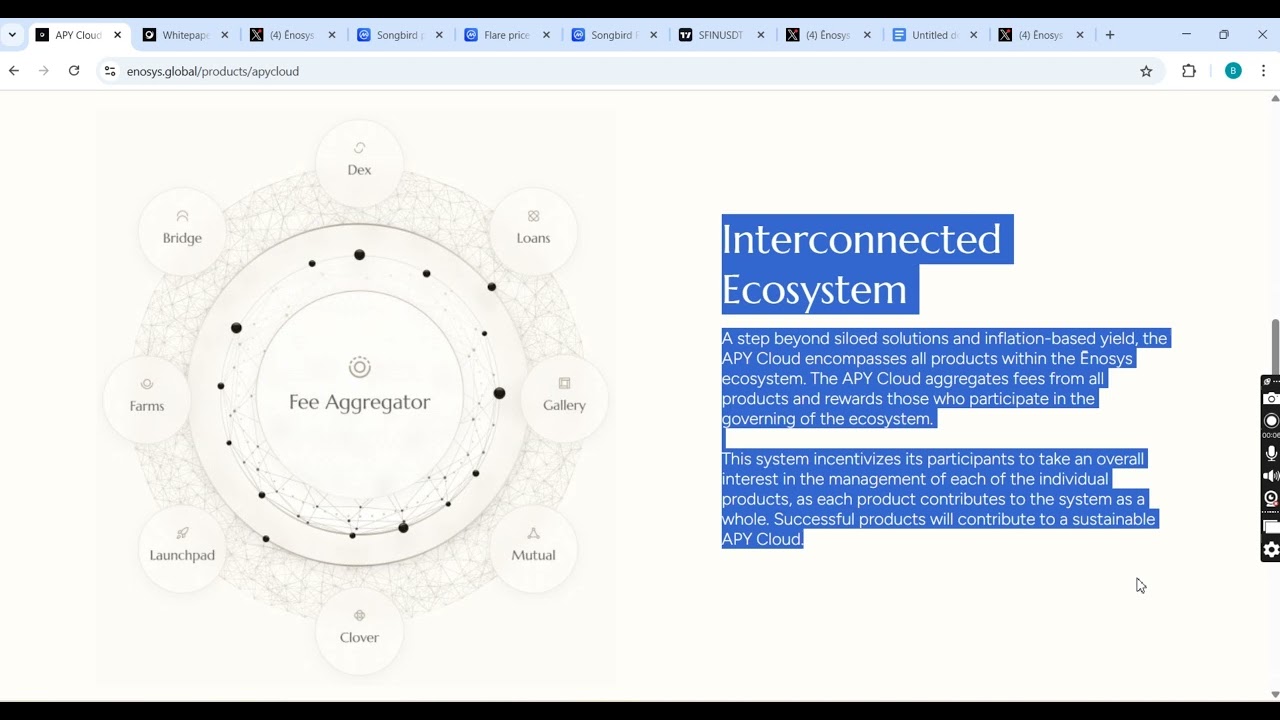Expand the tab search dropdown arrow
Image resolution: width=1280 pixels, height=720 pixels.
(12, 35)
